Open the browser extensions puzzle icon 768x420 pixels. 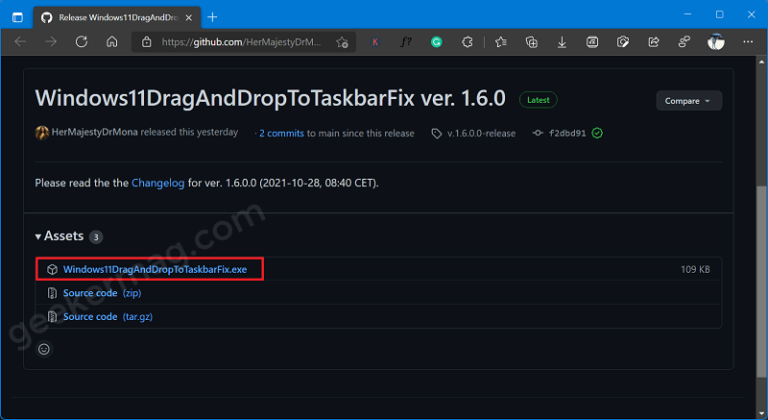tap(468, 42)
